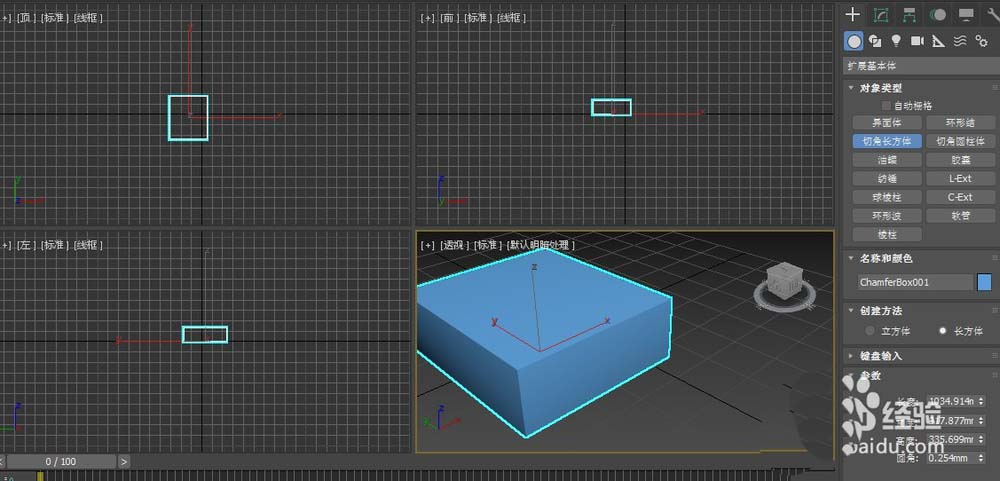Click the 油罐 object button
The image size is (1000, 481).
[x=887, y=160]
